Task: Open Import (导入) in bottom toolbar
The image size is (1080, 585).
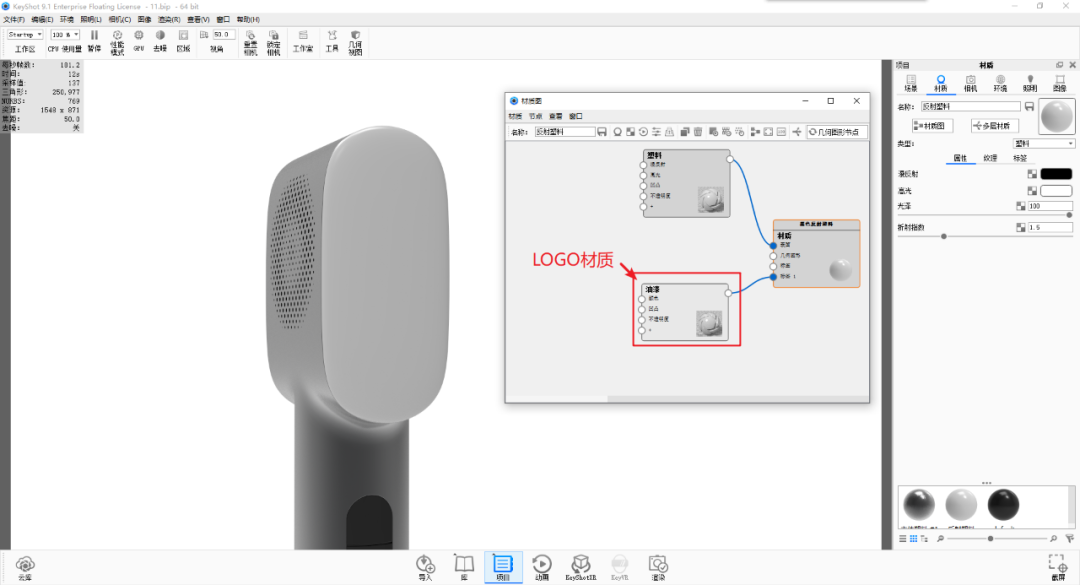Action: 425,568
